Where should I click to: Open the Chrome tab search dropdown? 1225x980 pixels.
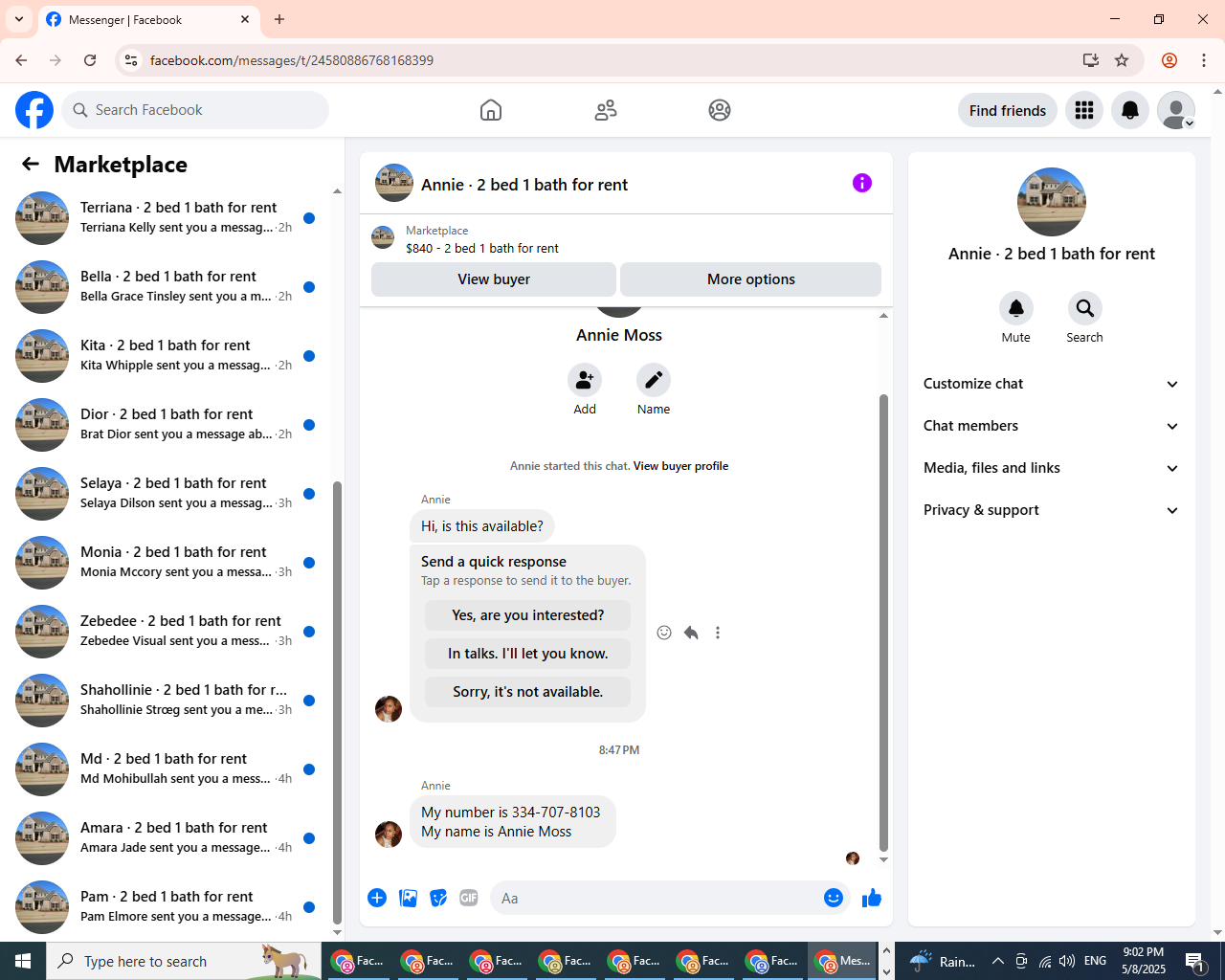[19, 19]
